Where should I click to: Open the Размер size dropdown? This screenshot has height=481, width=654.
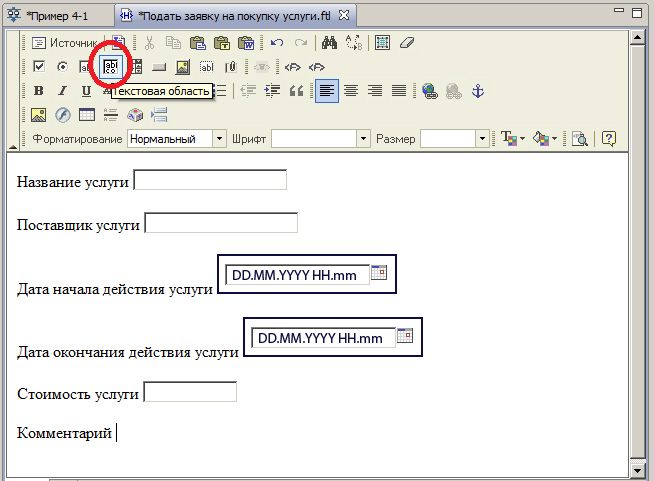[455, 139]
